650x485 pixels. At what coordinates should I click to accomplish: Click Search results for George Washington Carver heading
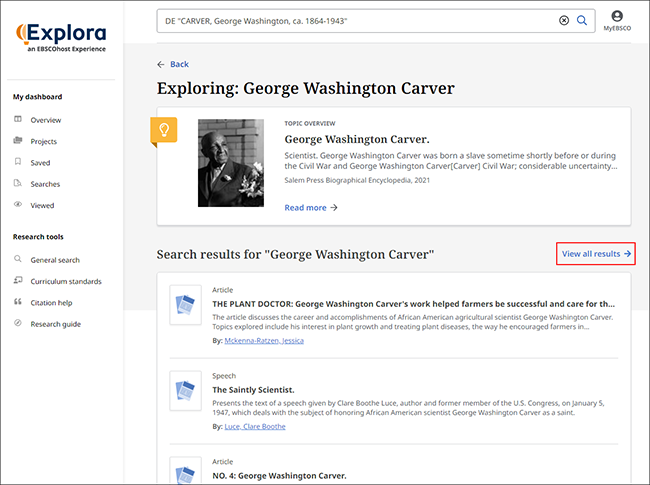(x=295, y=254)
